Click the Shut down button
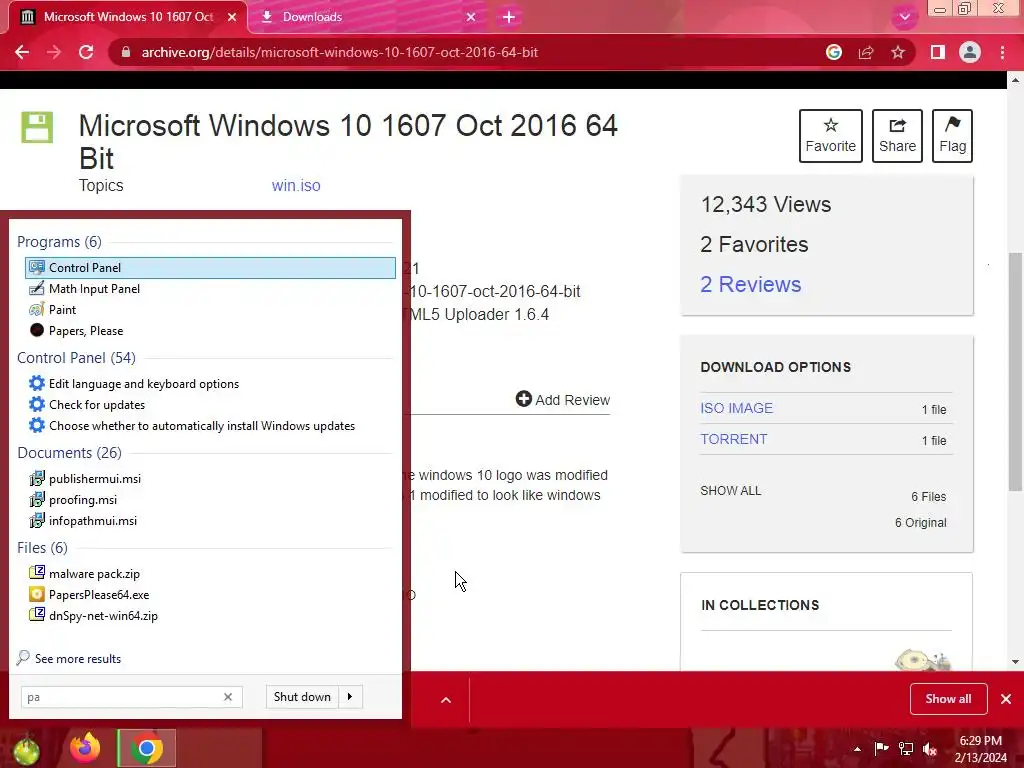The width and height of the screenshot is (1024, 768). (302, 697)
